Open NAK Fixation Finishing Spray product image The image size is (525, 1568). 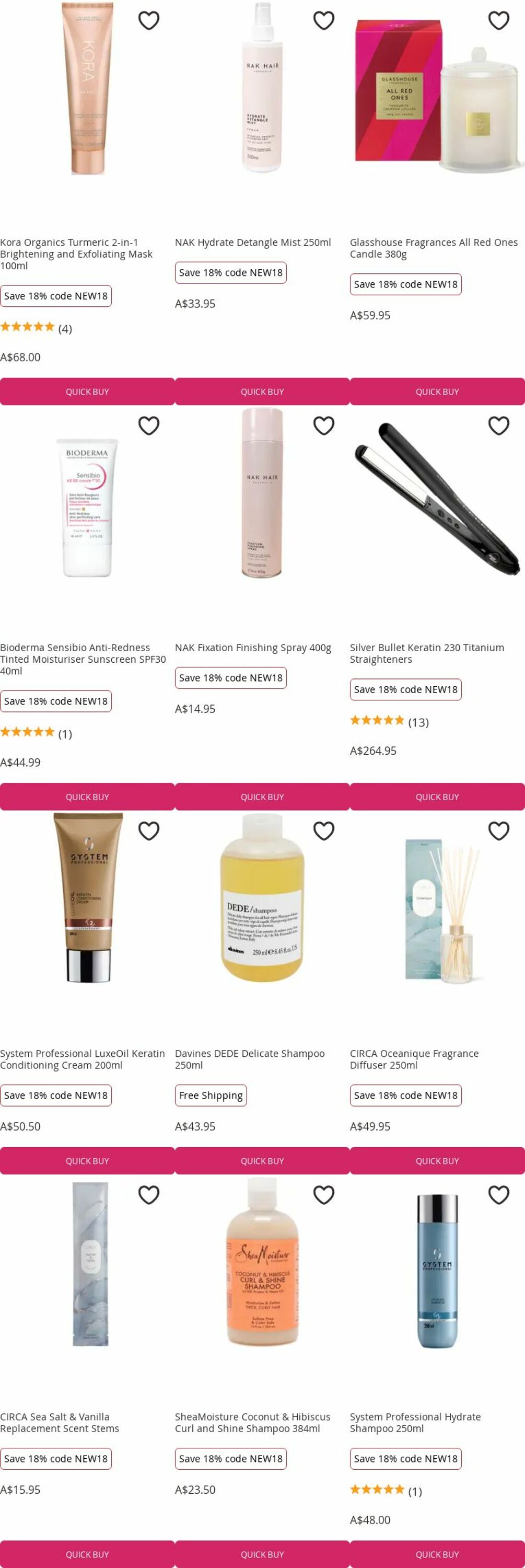click(262, 492)
